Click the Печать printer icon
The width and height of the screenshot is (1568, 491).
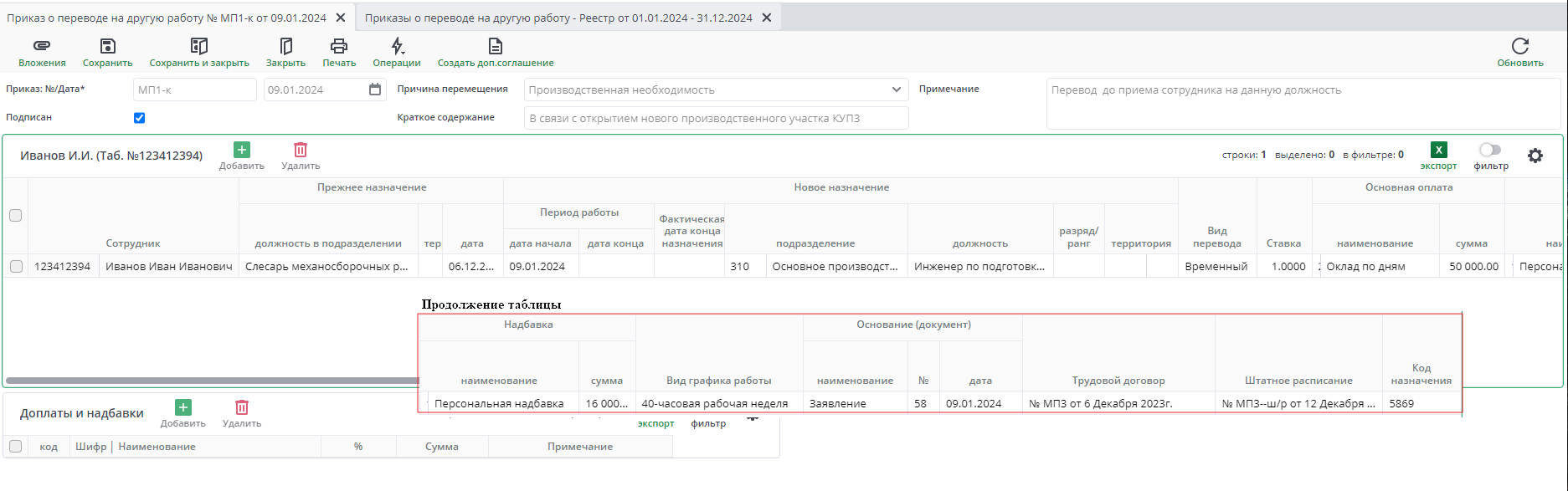click(339, 46)
